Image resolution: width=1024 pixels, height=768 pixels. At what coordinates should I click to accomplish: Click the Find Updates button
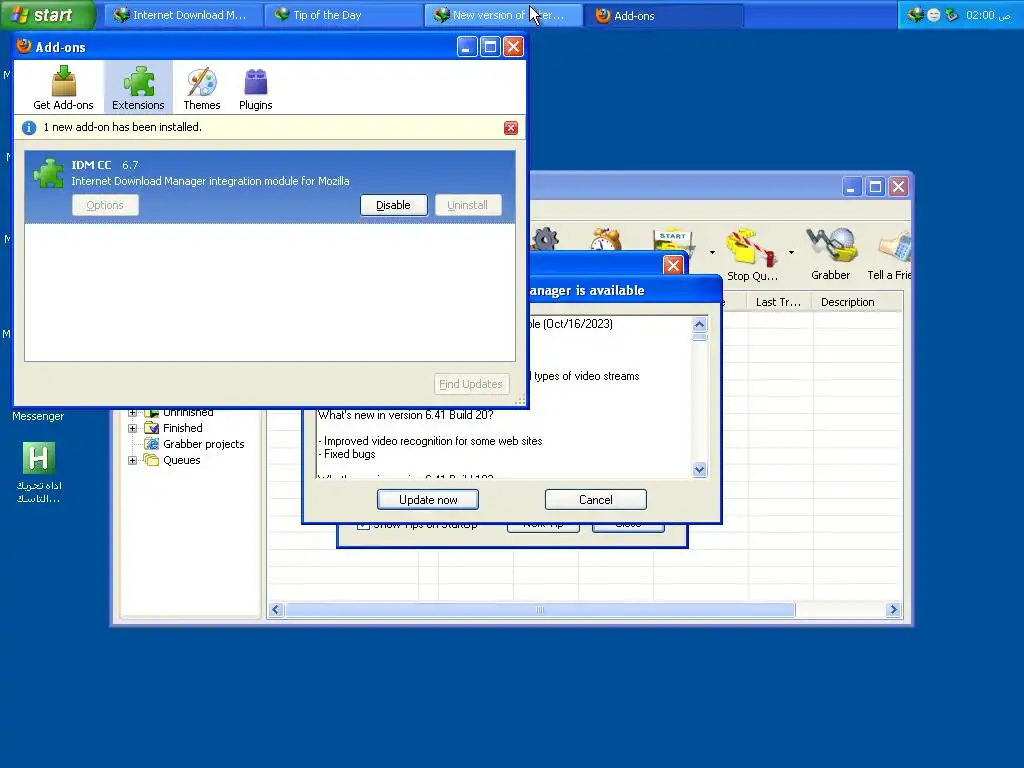point(471,384)
